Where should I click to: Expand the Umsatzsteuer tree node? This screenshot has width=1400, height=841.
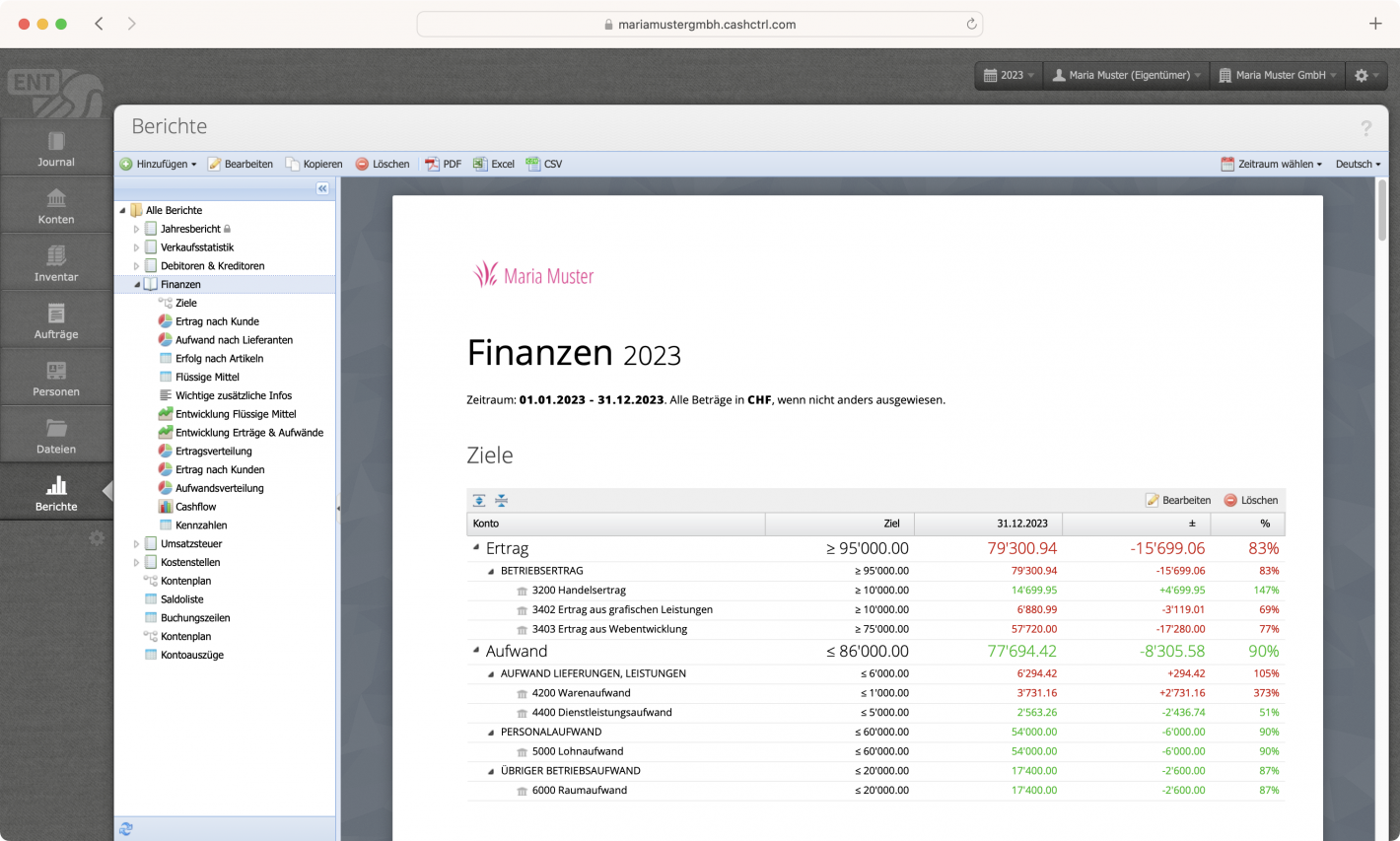click(137, 543)
